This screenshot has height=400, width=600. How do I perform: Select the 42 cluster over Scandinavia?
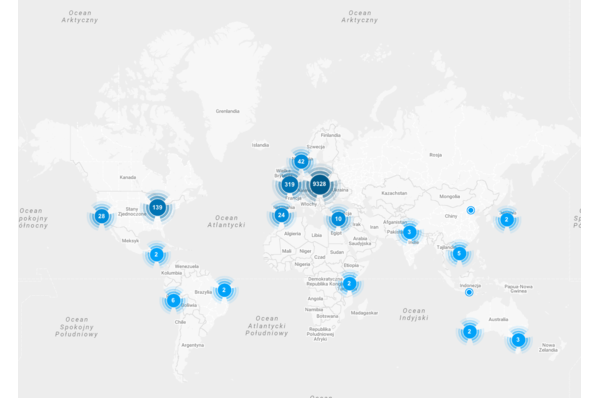click(x=301, y=161)
